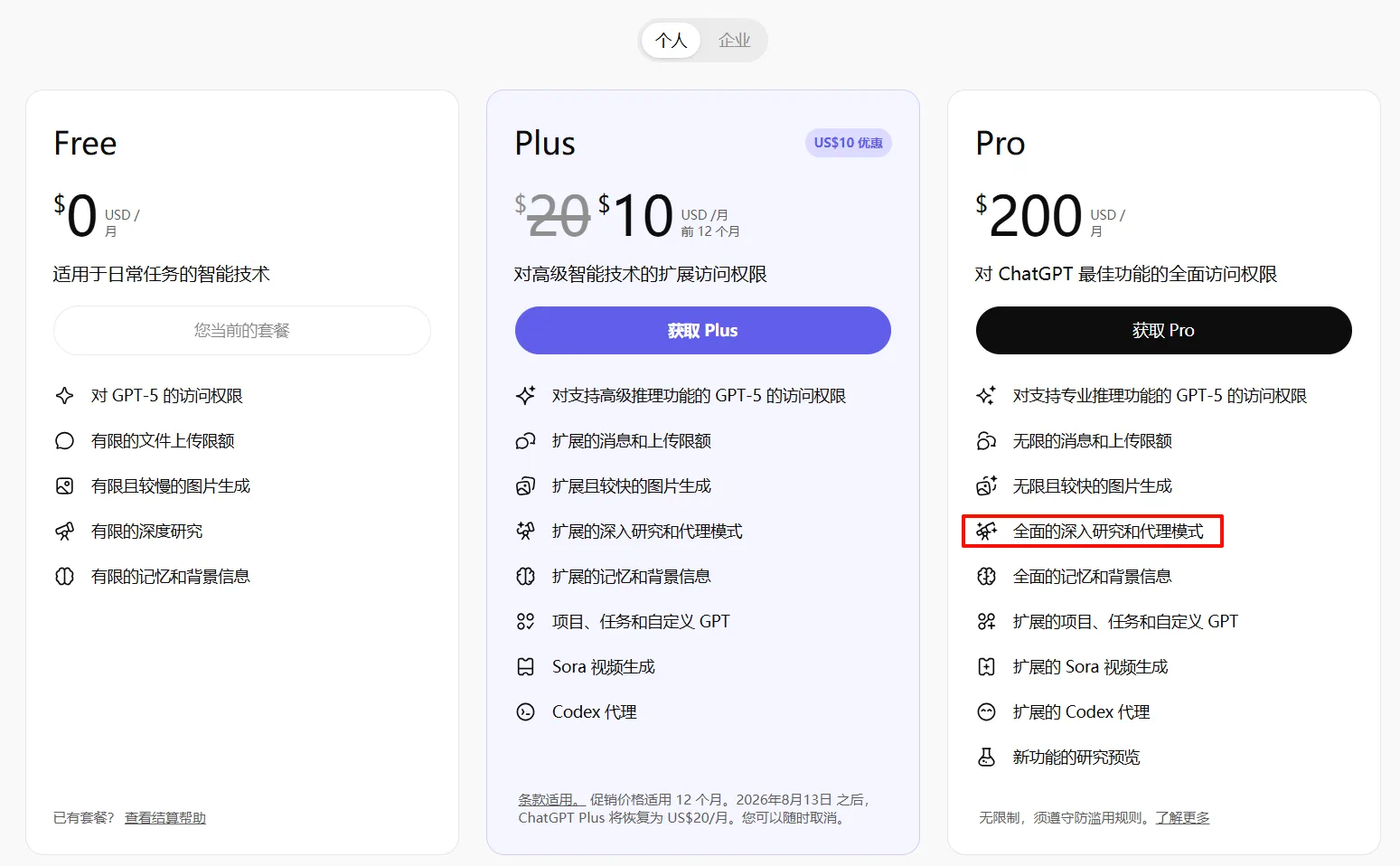Image resolution: width=1400 pixels, height=866 pixels.
Task: Click flask icon beside 新功能的研究预览
Action: [987, 758]
